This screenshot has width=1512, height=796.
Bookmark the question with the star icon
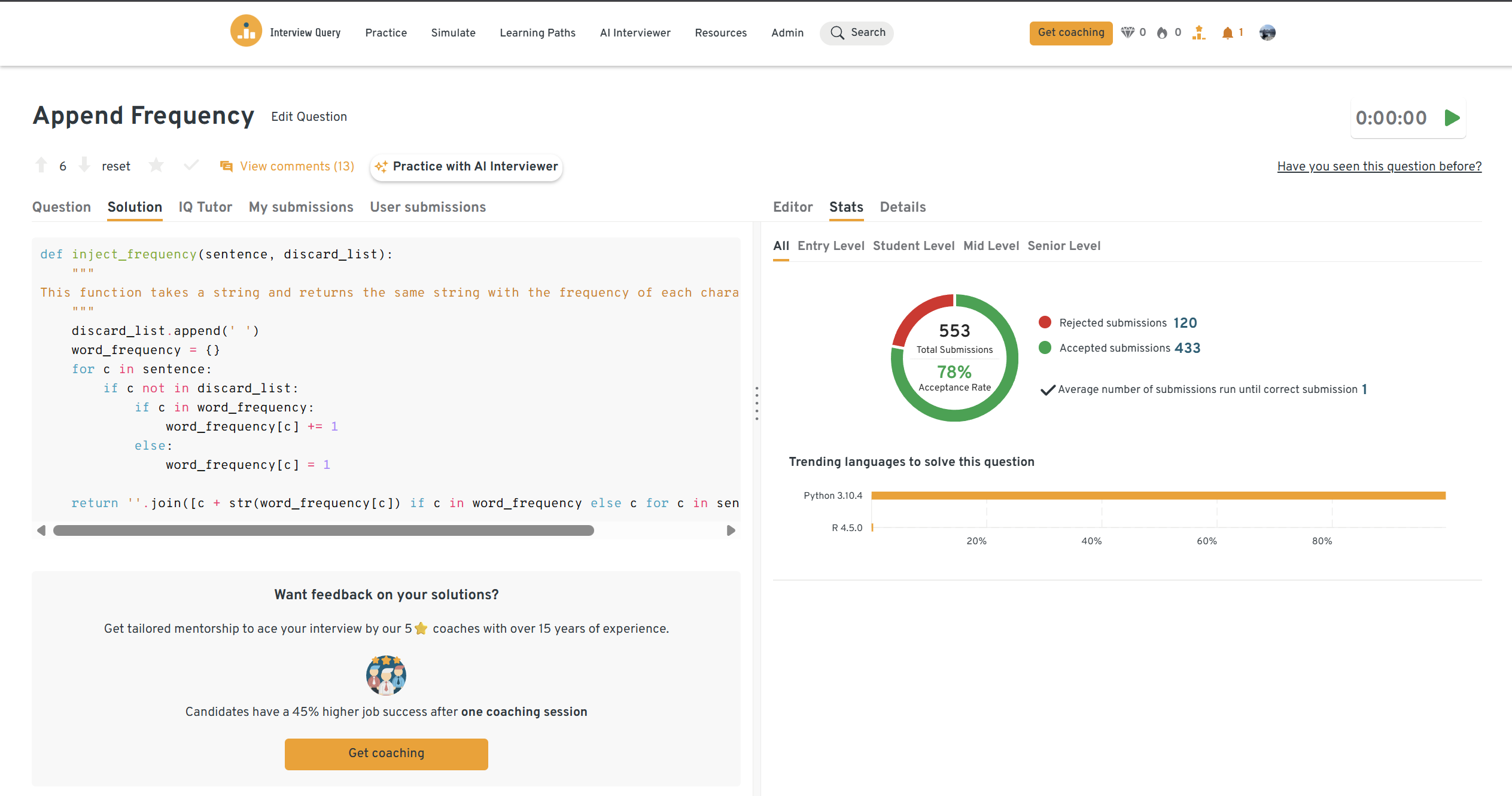[x=156, y=165]
